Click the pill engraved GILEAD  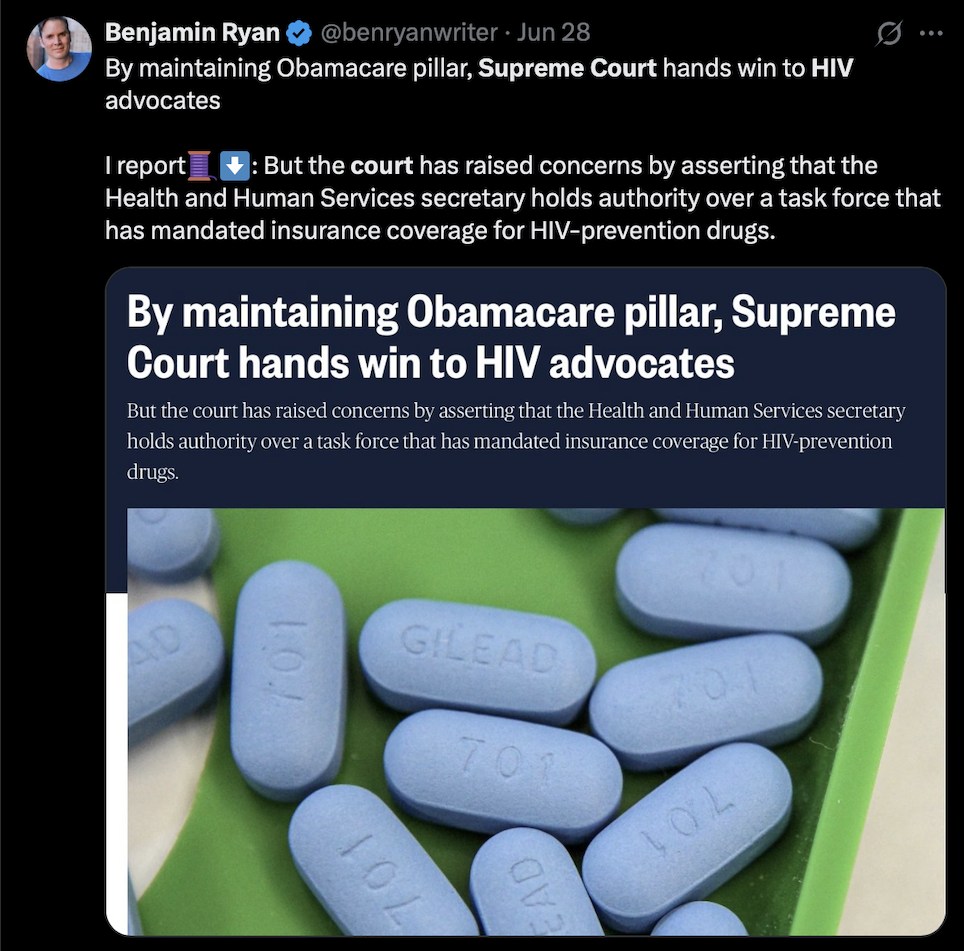[x=478, y=658]
